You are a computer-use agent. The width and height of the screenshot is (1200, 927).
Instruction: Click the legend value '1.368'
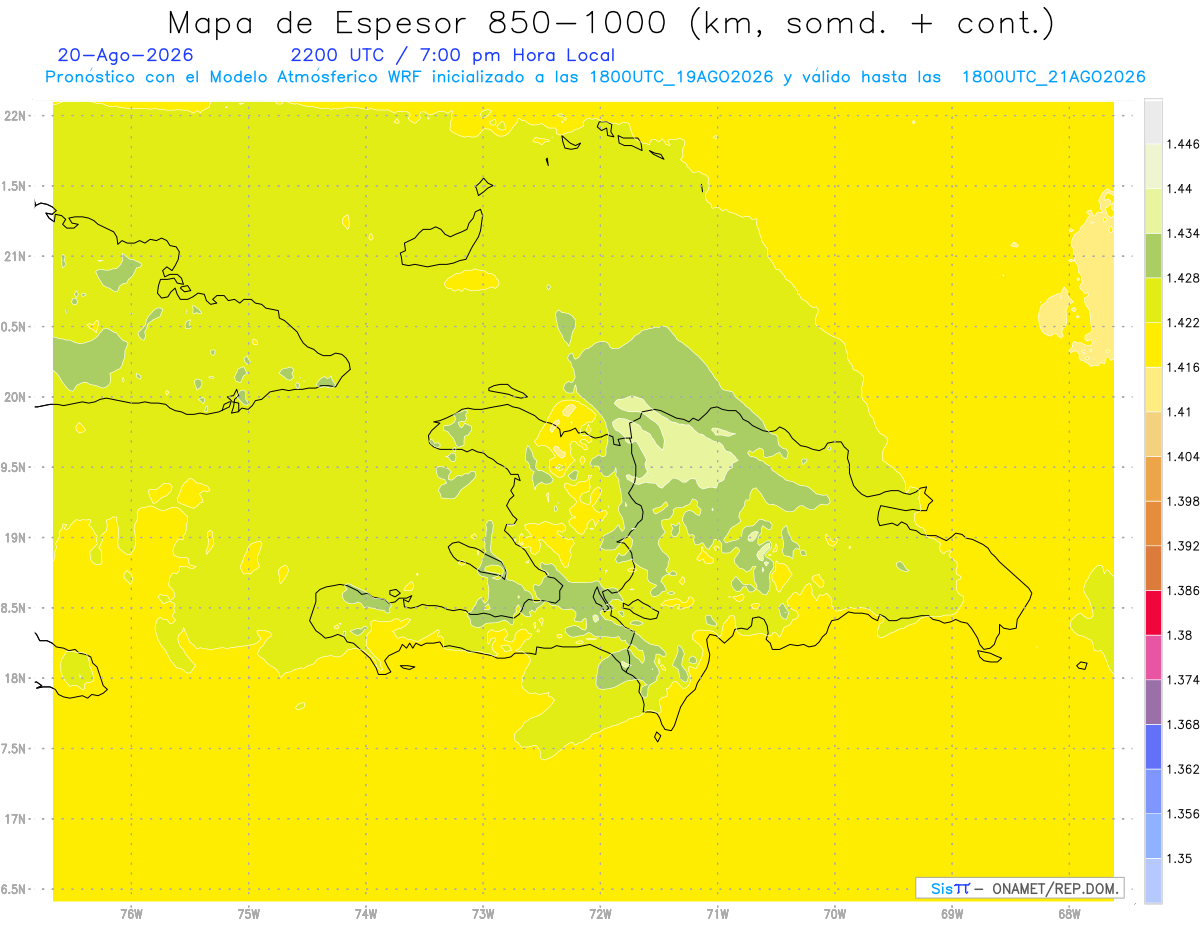[1183, 724]
